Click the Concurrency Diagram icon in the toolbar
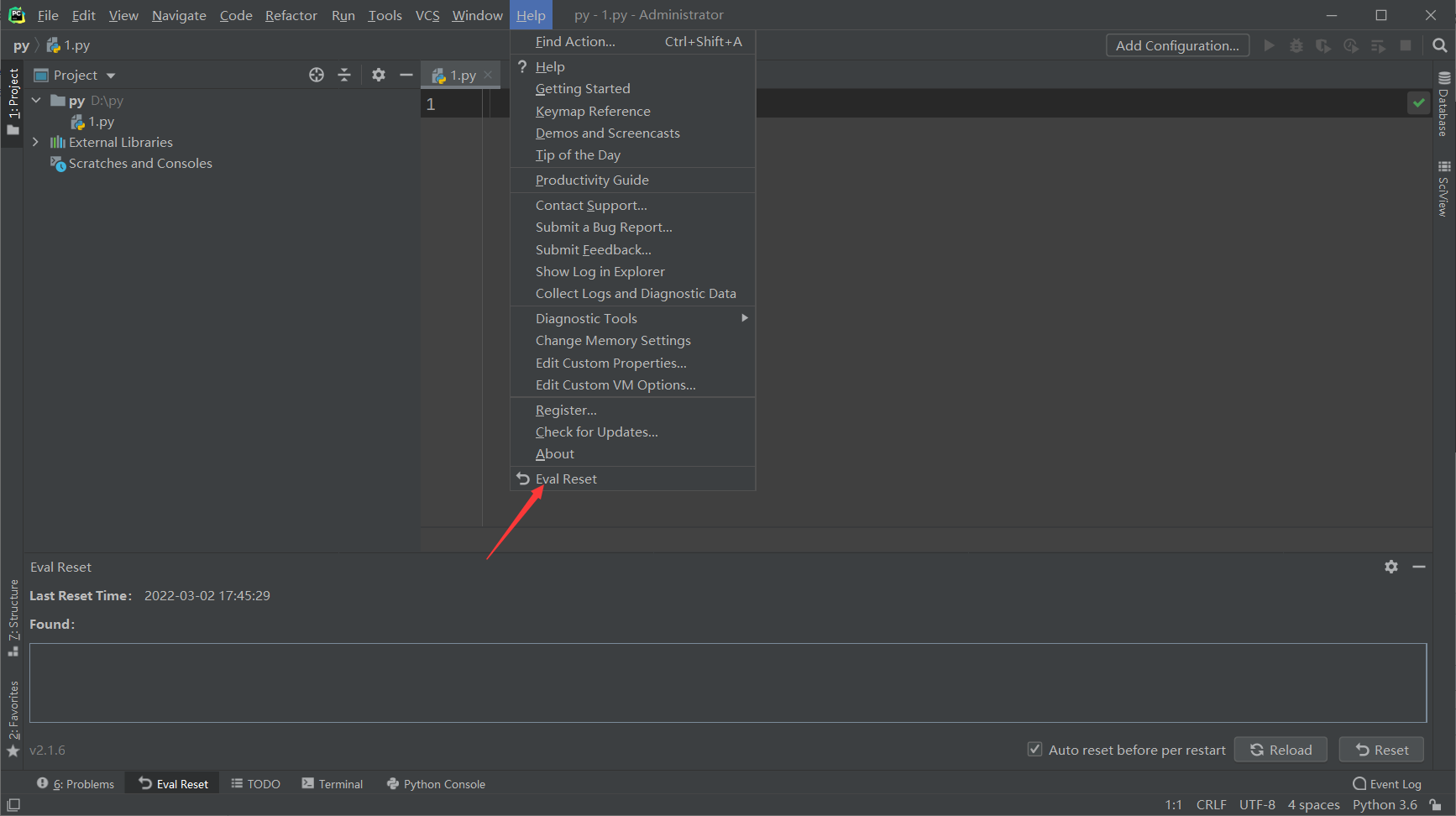1456x816 pixels. 1378,45
